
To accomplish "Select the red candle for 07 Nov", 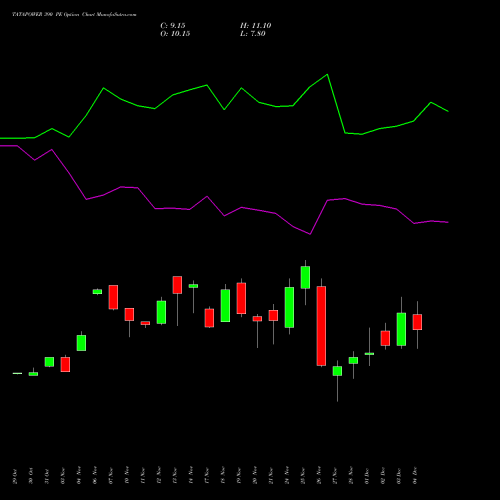I will coord(113,297).
